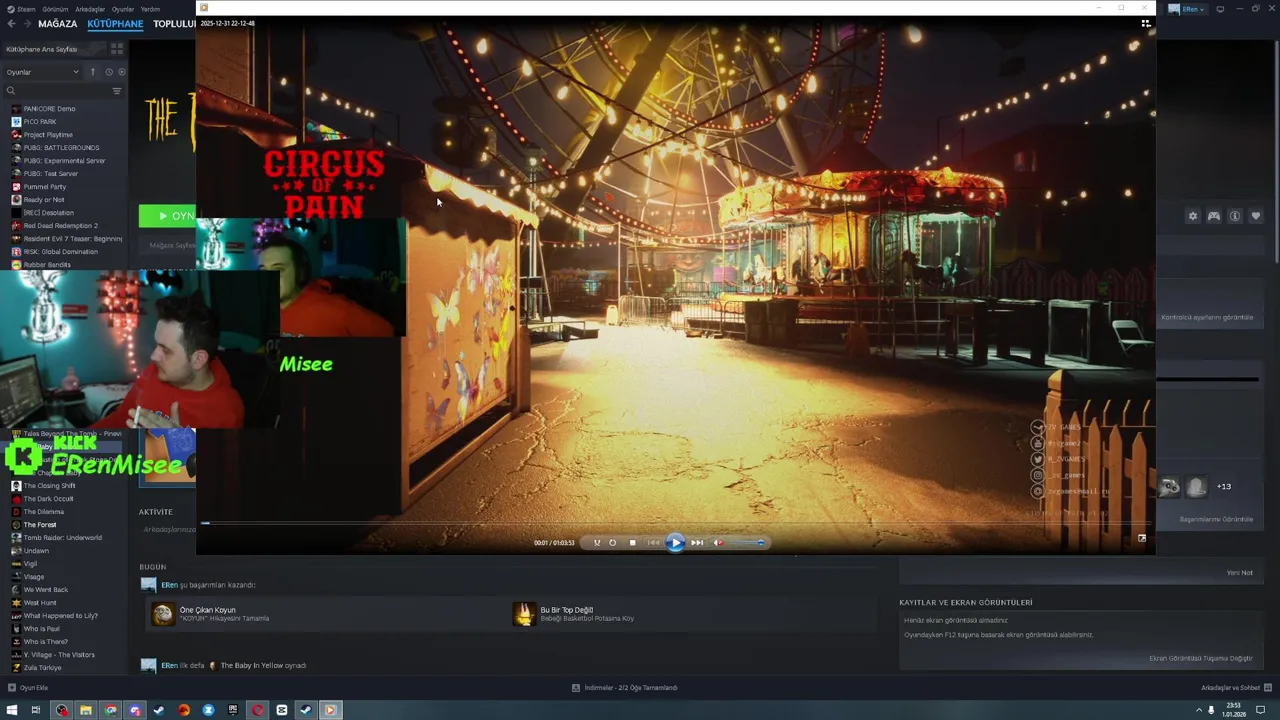The width and height of the screenshot is (1280, 720).
Task: Stop playback in the media player
Action: [x=632, y=542]
